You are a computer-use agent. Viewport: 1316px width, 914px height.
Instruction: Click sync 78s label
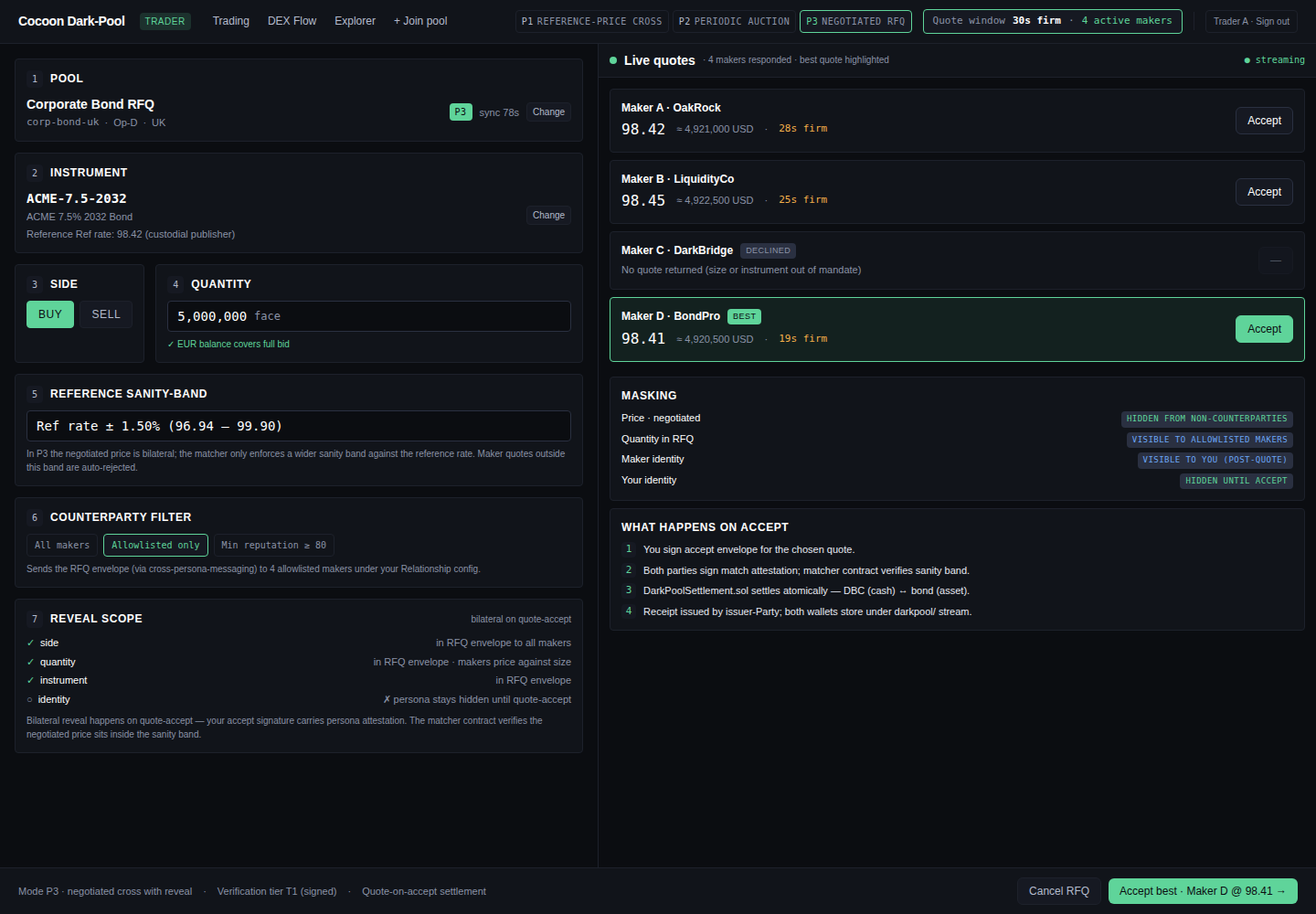point(499,112)
